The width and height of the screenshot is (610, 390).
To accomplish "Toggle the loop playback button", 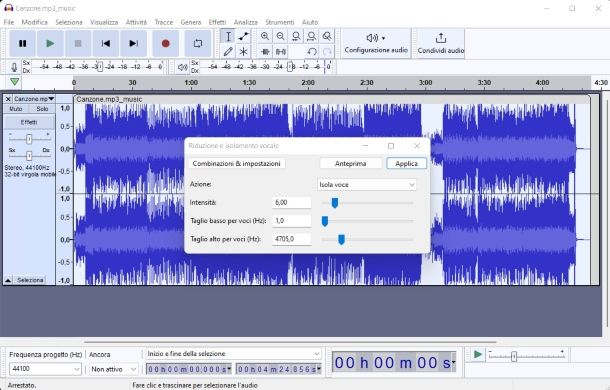I will click(198, 43).
